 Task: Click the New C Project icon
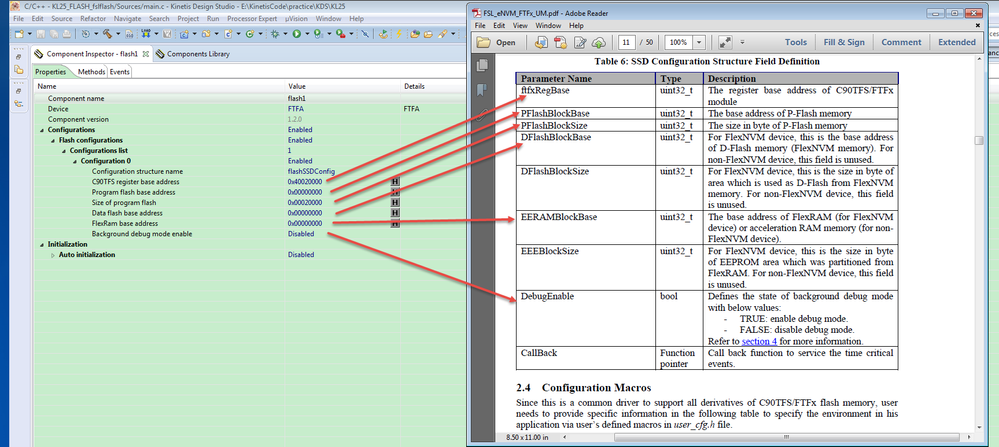[x=183, y=34]
